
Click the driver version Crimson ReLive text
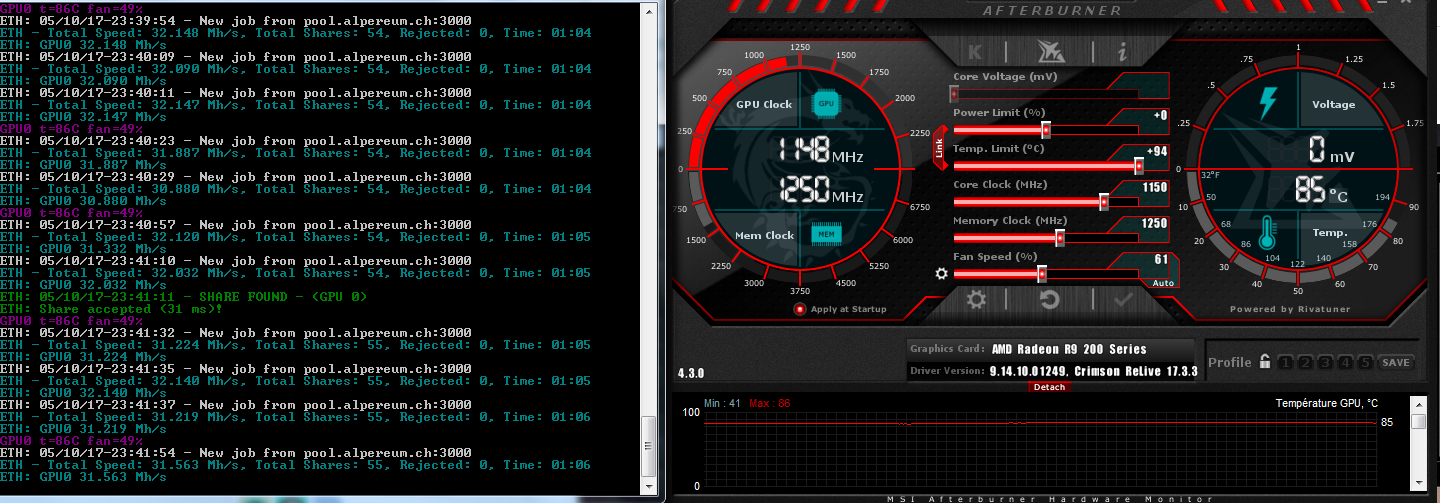point(1091,371)
